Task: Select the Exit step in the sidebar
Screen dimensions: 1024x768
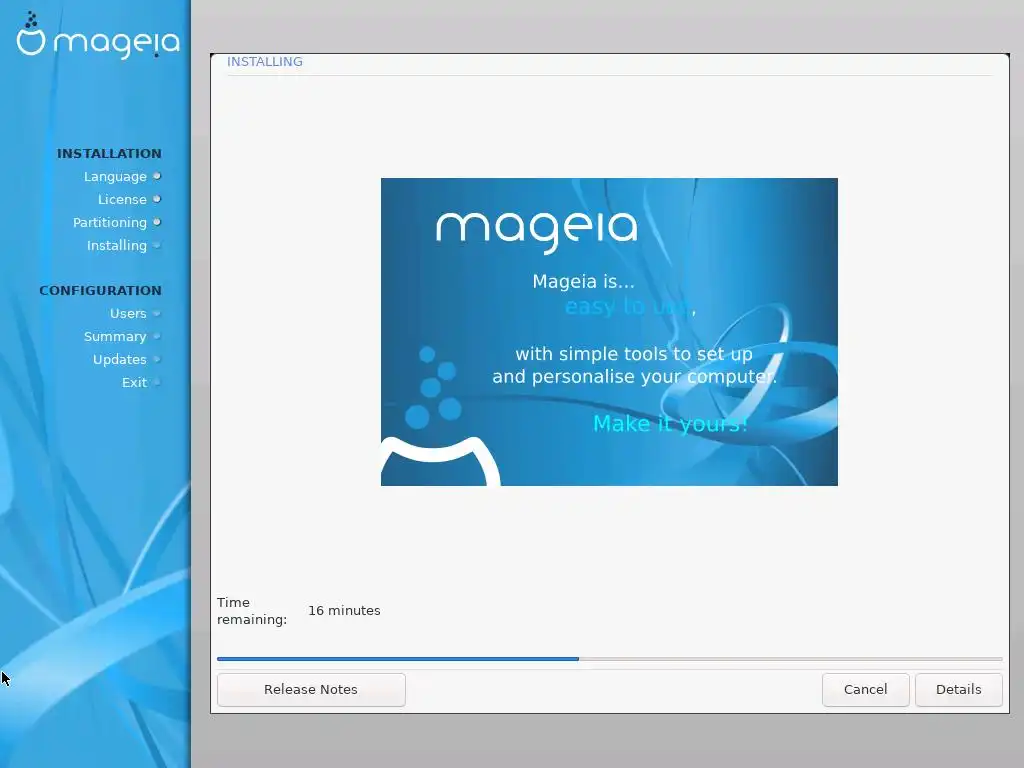Action: pyautogui.click(x=134, y=383)
